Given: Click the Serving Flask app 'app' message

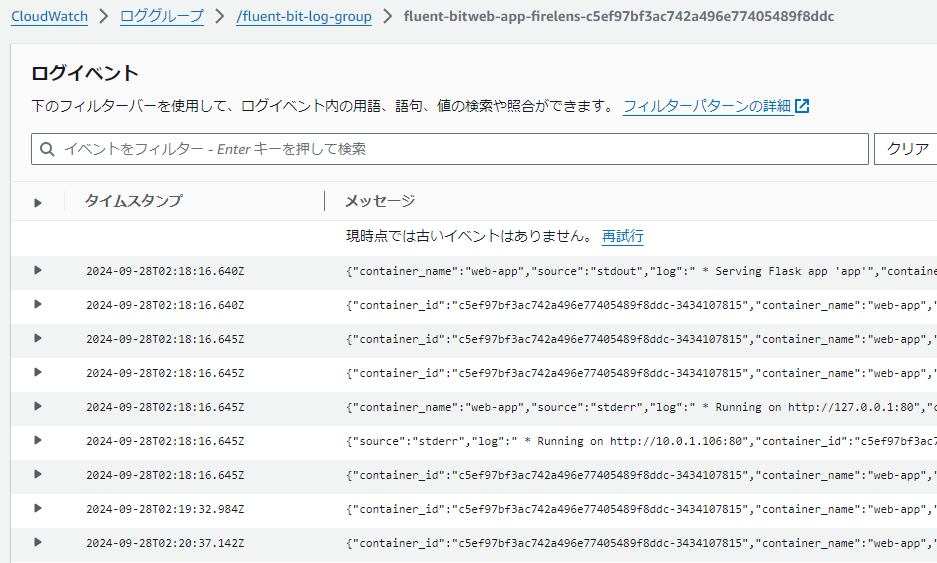Looking at the screenshot, I should tap(641, 271).
